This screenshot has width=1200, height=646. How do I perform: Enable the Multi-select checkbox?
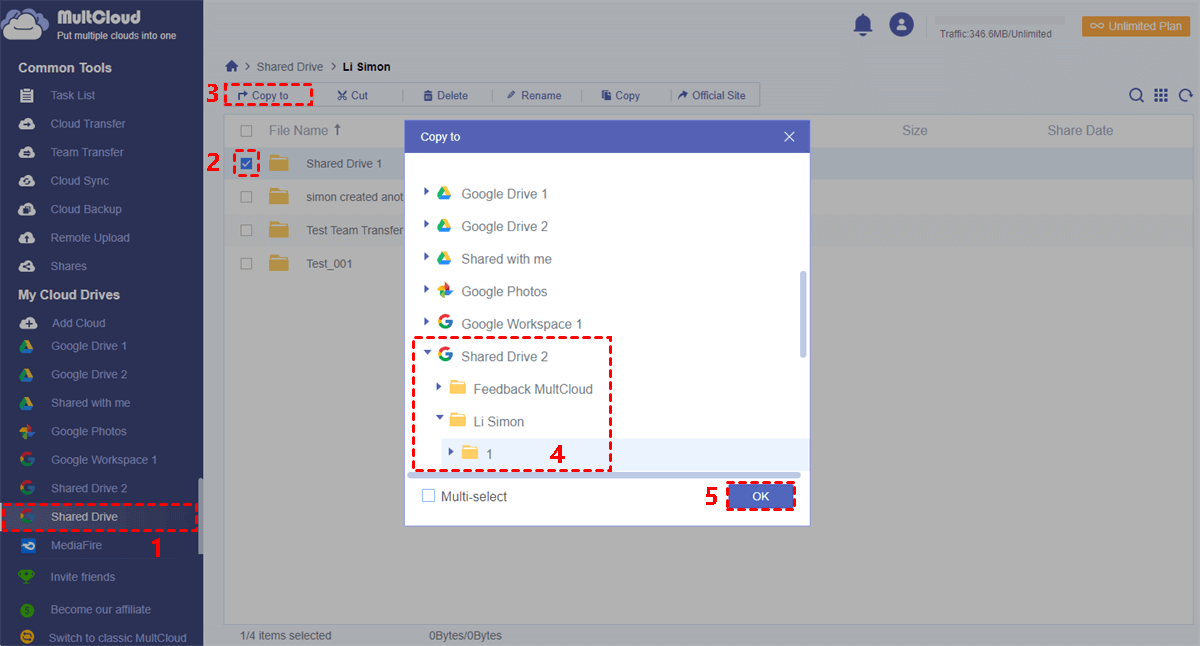[428, 496]
